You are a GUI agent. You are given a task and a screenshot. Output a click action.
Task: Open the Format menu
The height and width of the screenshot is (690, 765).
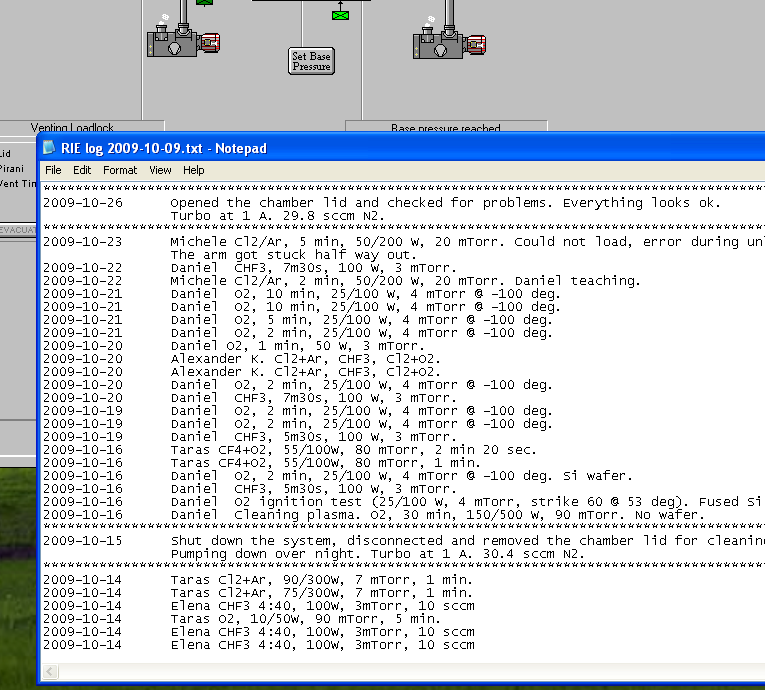pos(120,170)
